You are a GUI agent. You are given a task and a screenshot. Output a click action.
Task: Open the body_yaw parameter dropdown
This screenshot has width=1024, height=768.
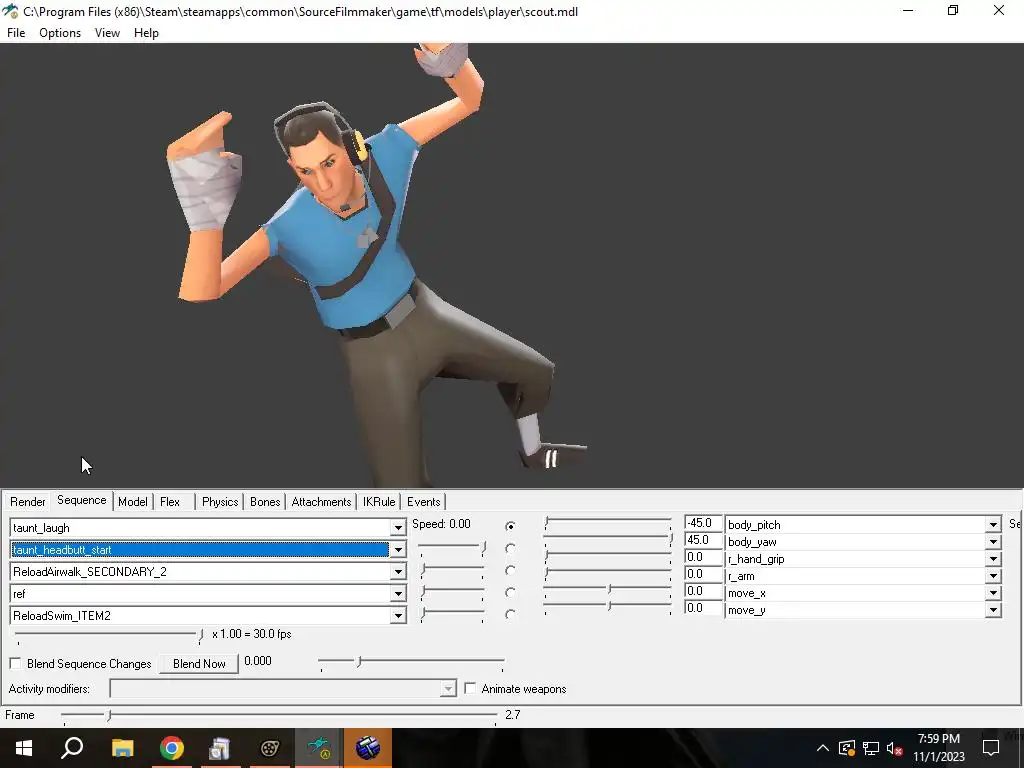[x=993, y=541]
